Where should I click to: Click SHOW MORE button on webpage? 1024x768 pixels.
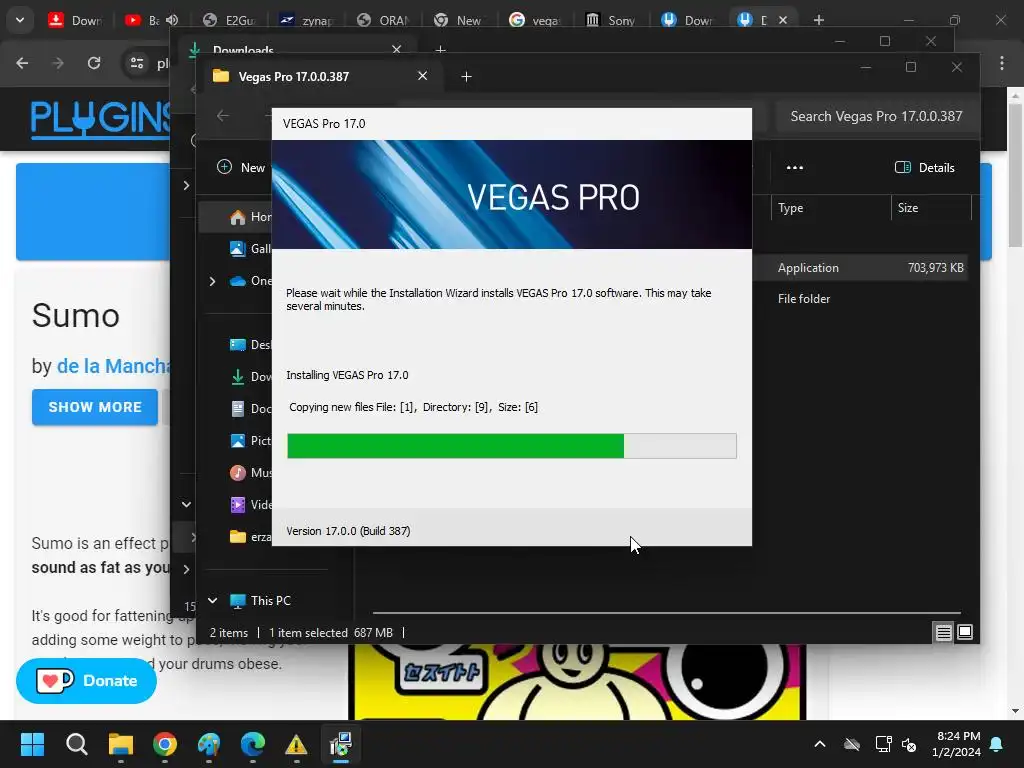click(95, 408)
